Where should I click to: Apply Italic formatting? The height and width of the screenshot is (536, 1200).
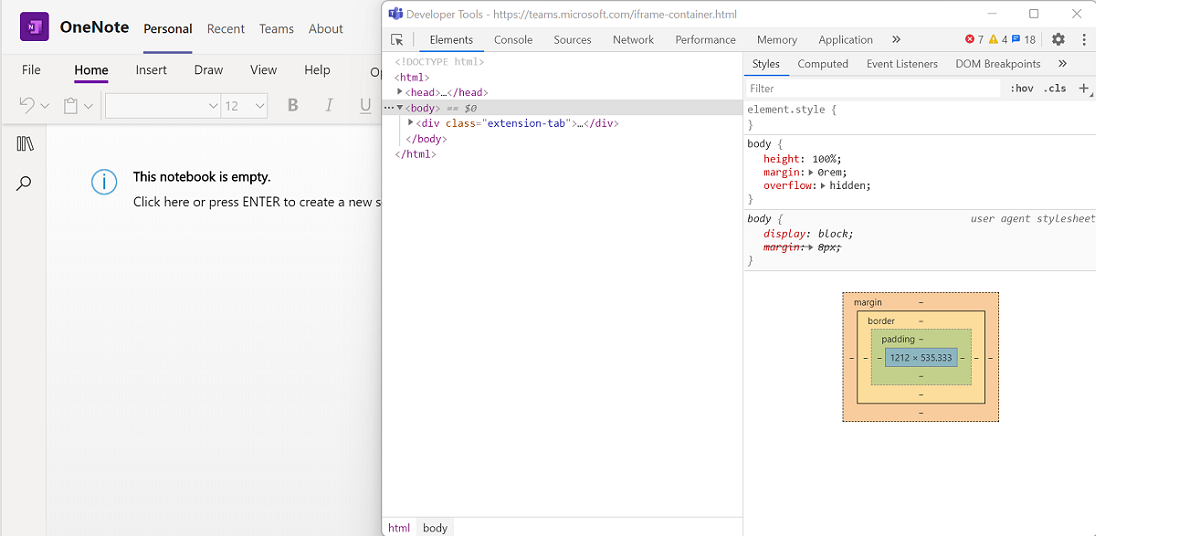328,106
